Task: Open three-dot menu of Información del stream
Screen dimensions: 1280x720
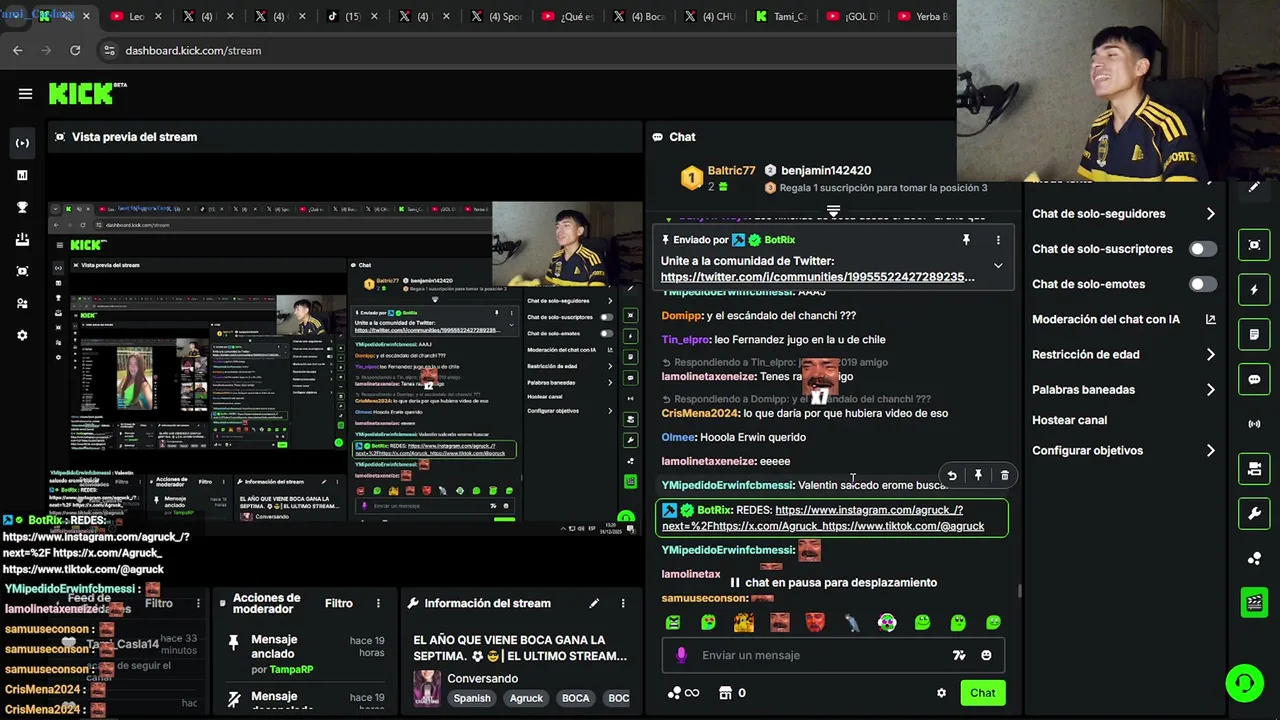Action: tap(622, 603)
